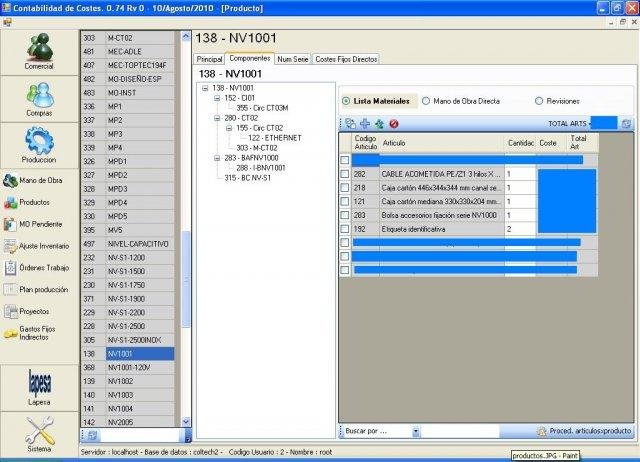The height and width of the screenshot is (462, 640).
Task: Select 122 - ETHERNET tree item
Action: (275, 138)
